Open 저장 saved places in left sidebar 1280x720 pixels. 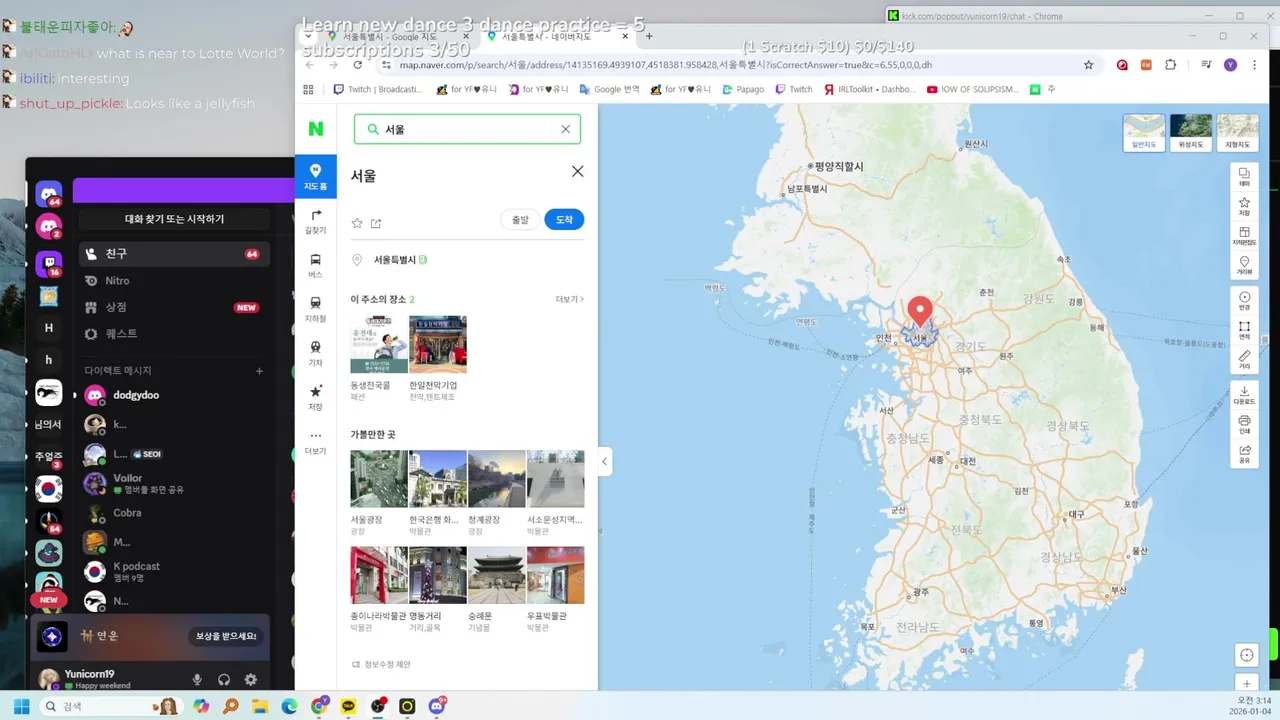315,397
